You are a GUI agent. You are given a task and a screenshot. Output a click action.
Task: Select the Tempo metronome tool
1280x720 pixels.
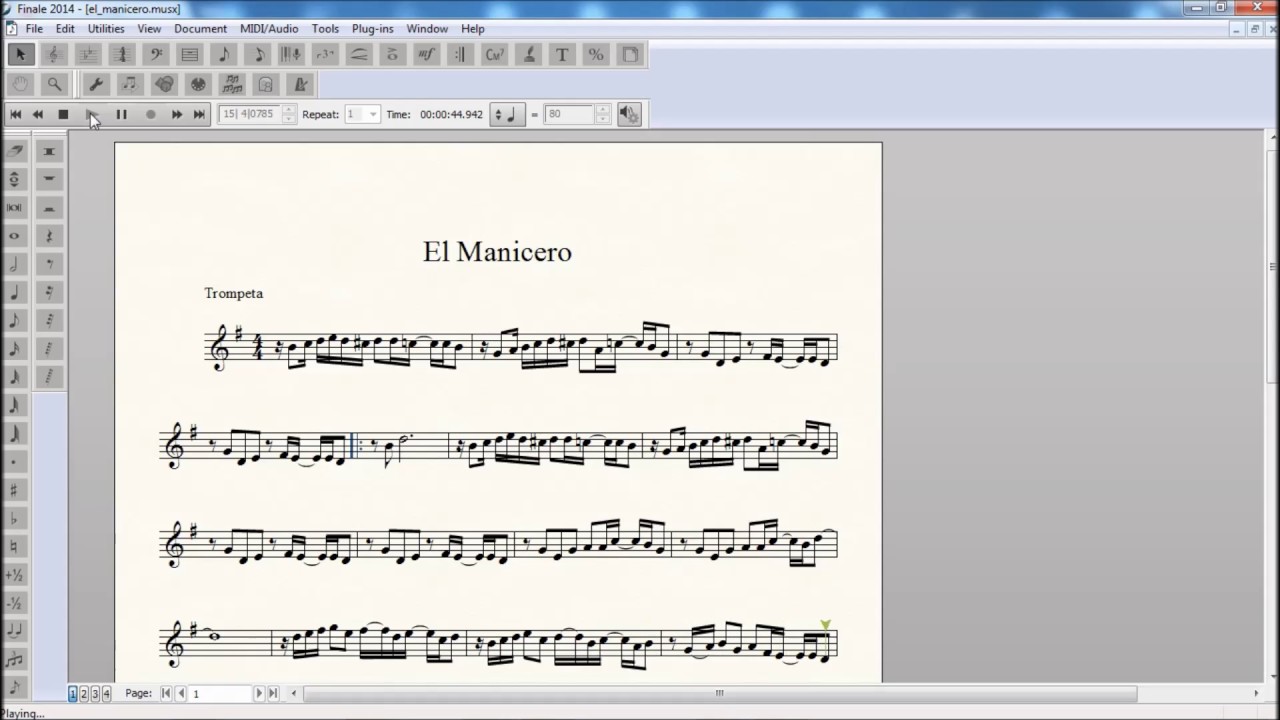click(299, 84)
